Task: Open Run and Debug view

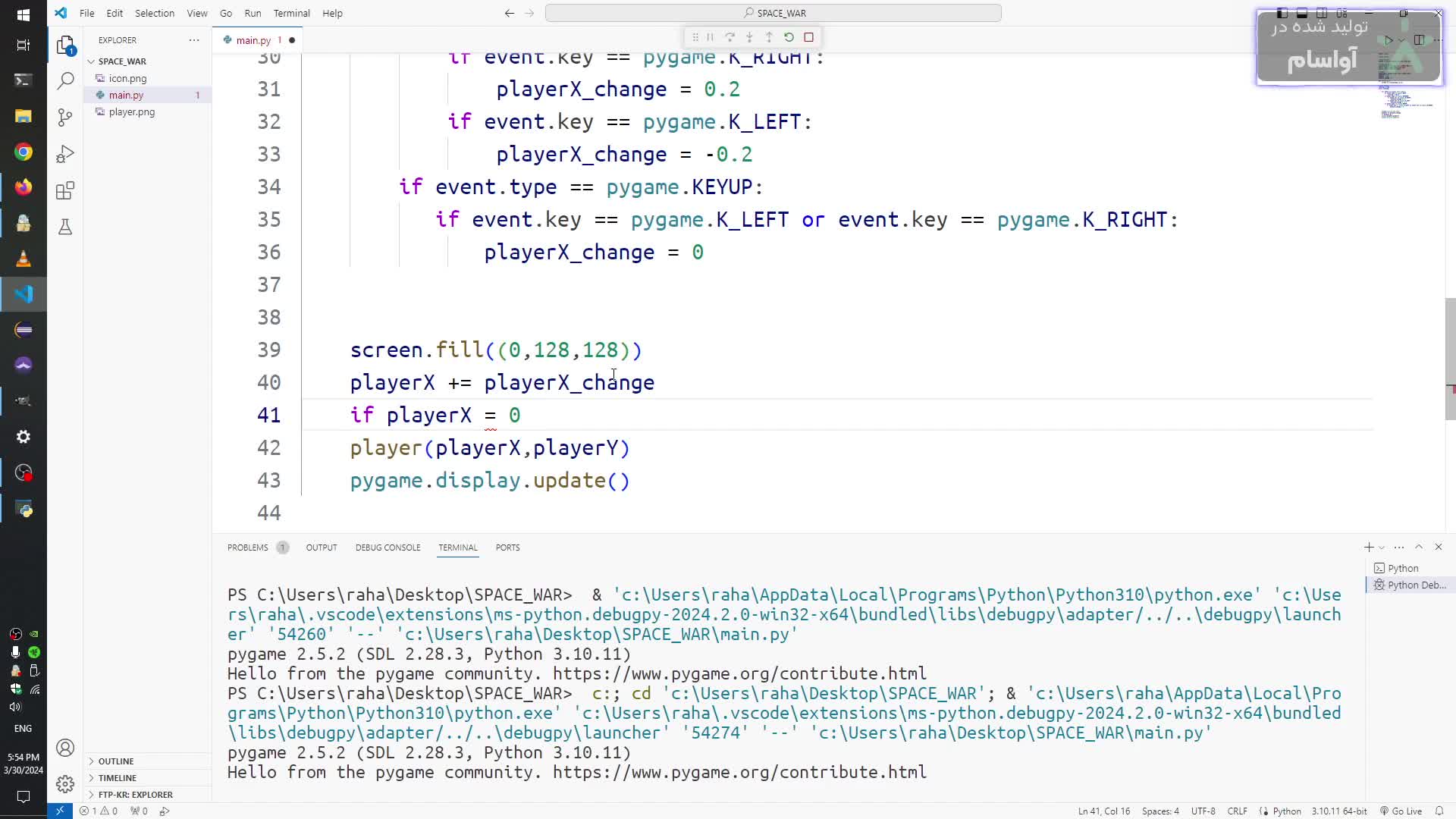Action: point(65,154)
